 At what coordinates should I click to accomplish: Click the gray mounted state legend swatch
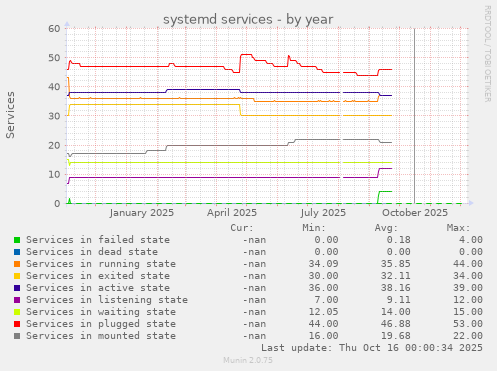(17, 336)
